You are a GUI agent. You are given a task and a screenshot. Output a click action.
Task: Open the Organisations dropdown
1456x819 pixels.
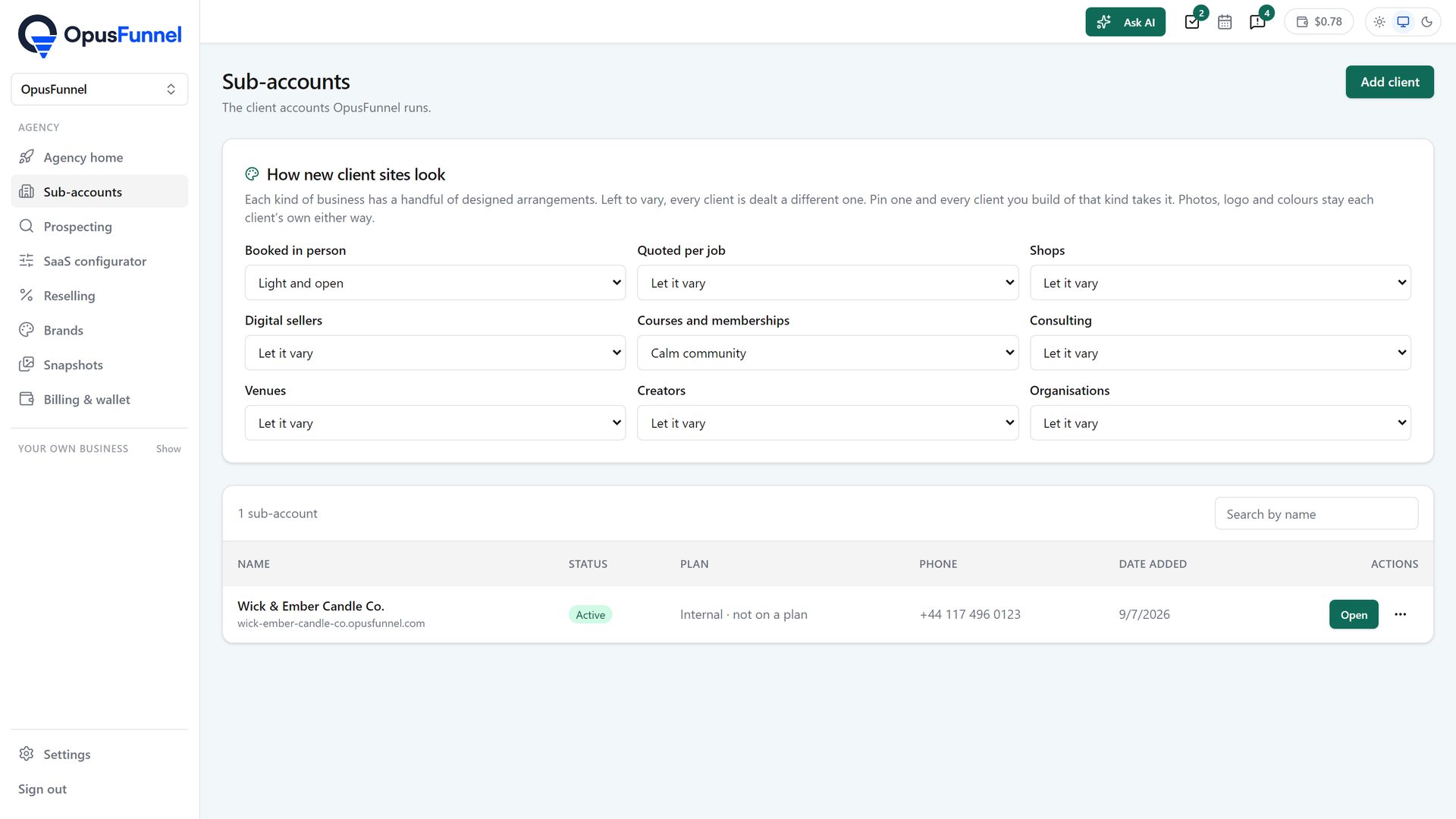(x=1220, y=423)
